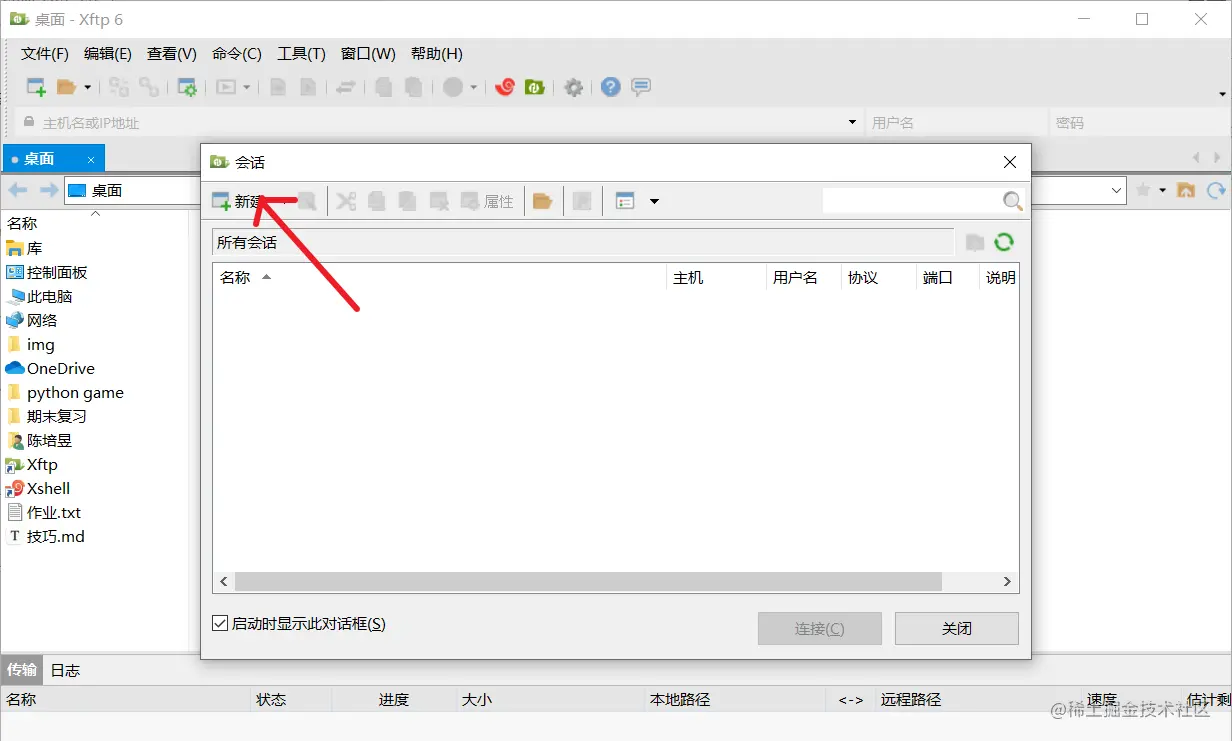Open the 查看(V) menu

tap(172, 54)
